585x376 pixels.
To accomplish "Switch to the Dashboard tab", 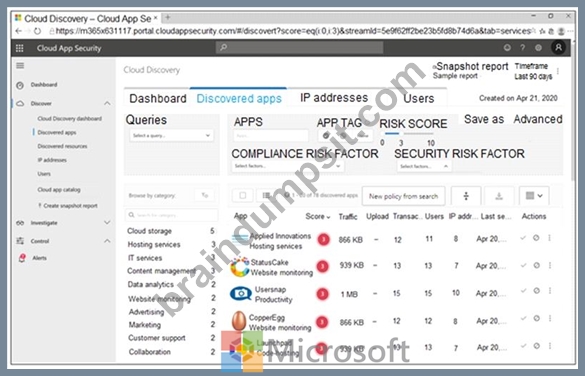I will (158, 98).
